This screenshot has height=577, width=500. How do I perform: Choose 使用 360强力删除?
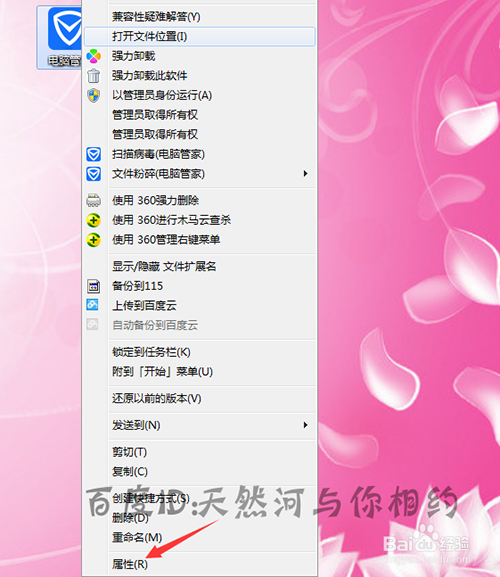(200, 201)
